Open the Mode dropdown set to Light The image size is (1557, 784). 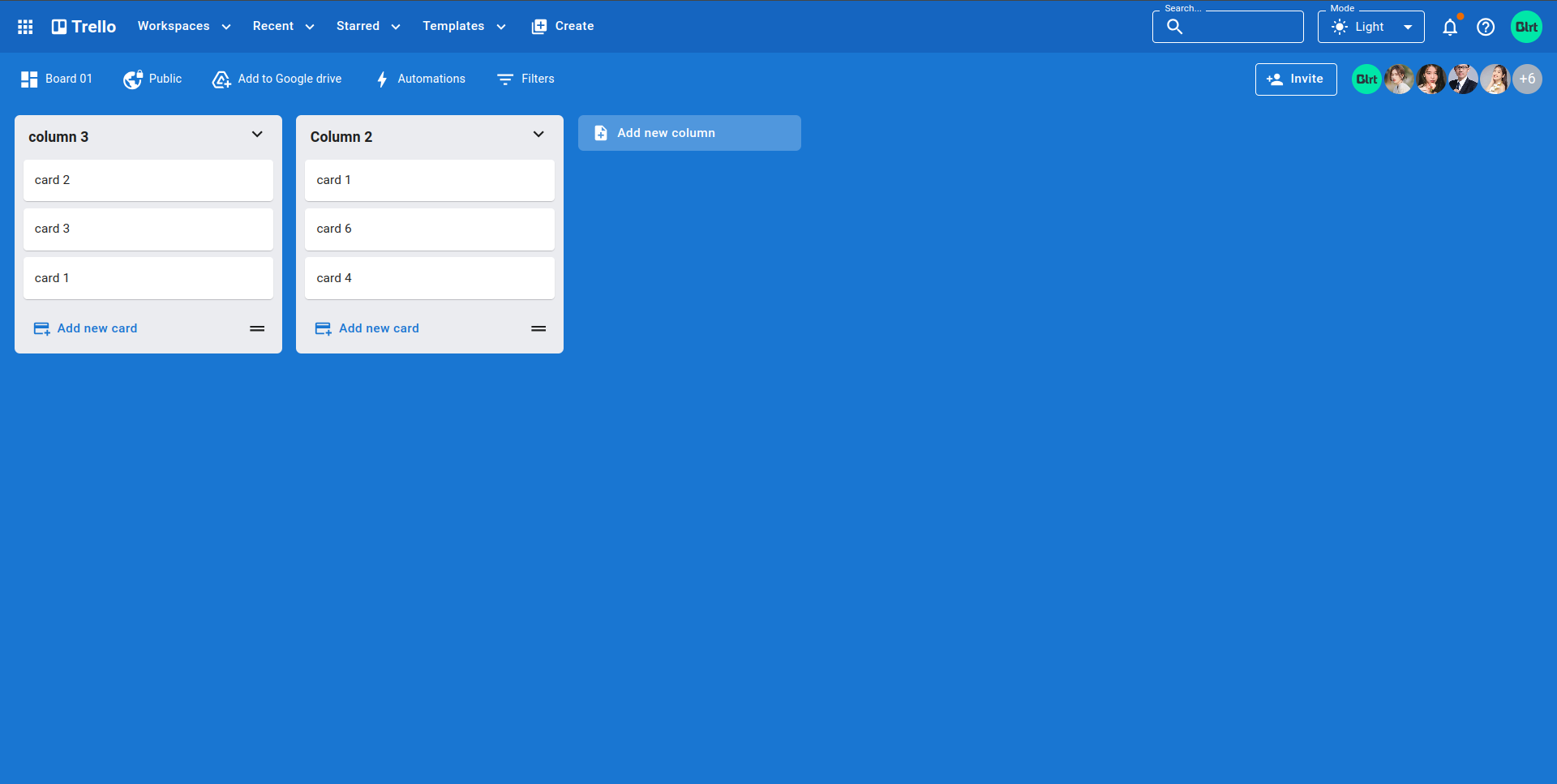pos(1370,27)
